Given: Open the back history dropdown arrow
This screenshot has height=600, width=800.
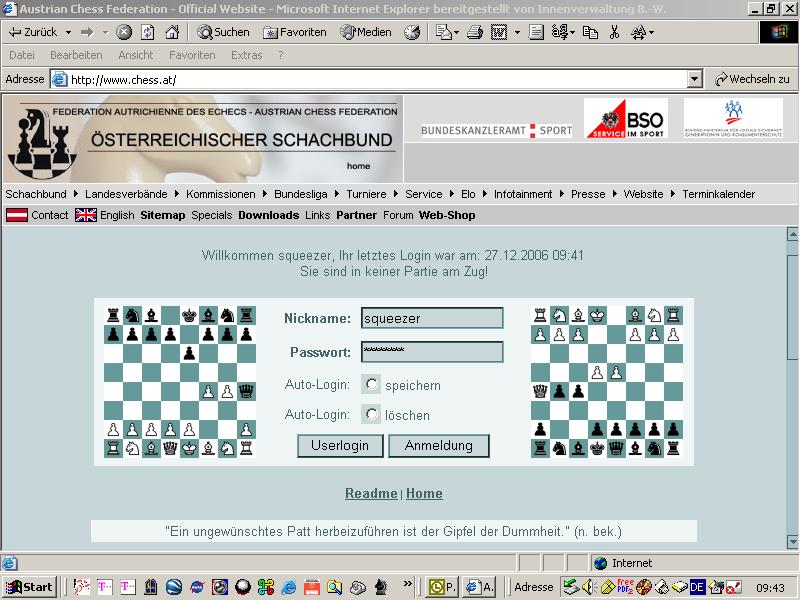Looking at the screenshot, I should coord(68,33).
